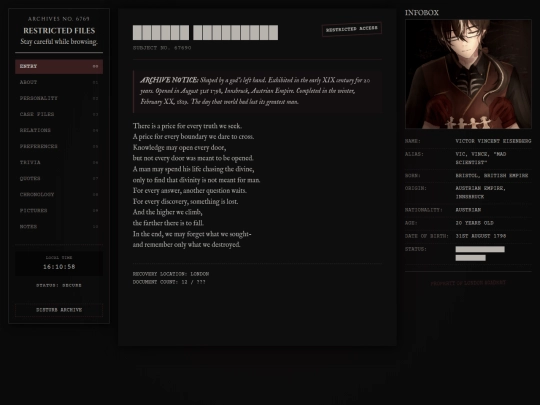Open QUOTES section
540x405 pixels.
point(59,178)
